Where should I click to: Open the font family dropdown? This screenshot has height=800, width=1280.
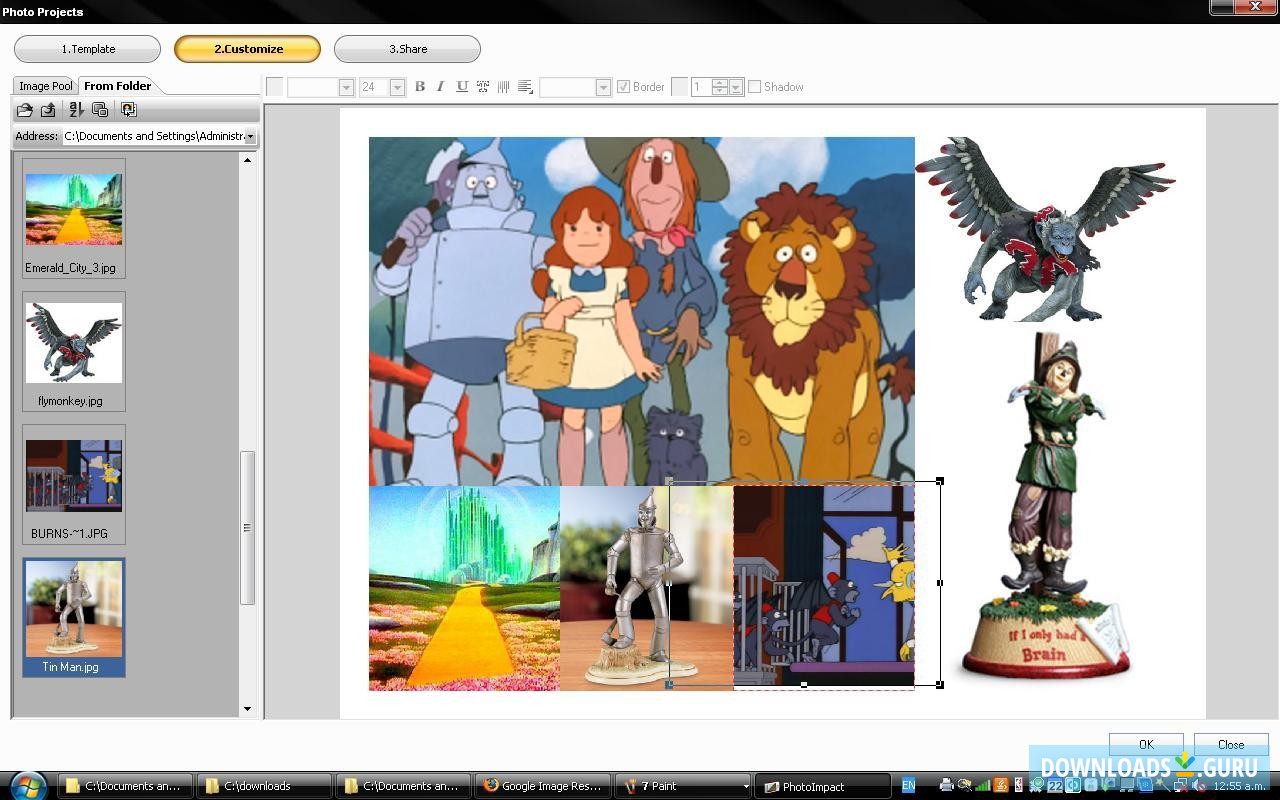(345, 87)
